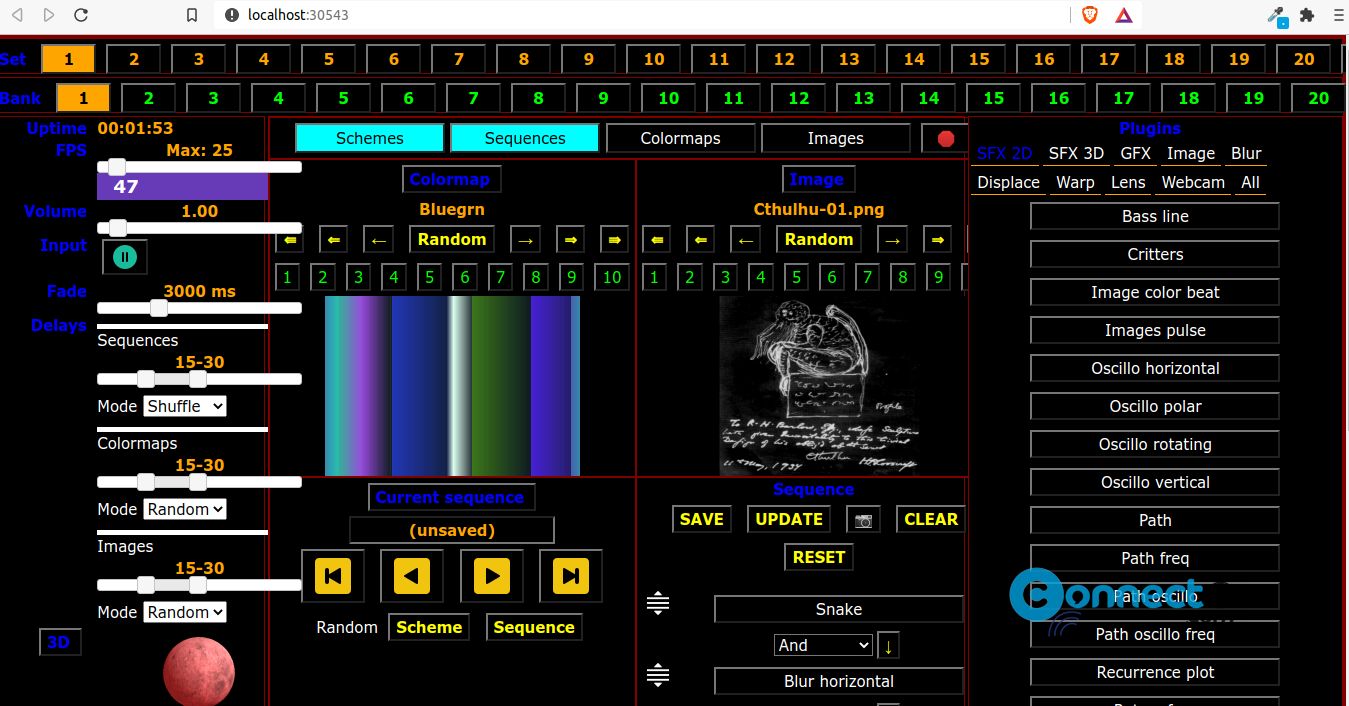This screenshot has width=1349, height=706.
Task: Toggle the Sequences panel button
Action: pyautogui.click(x=525, y=138)
